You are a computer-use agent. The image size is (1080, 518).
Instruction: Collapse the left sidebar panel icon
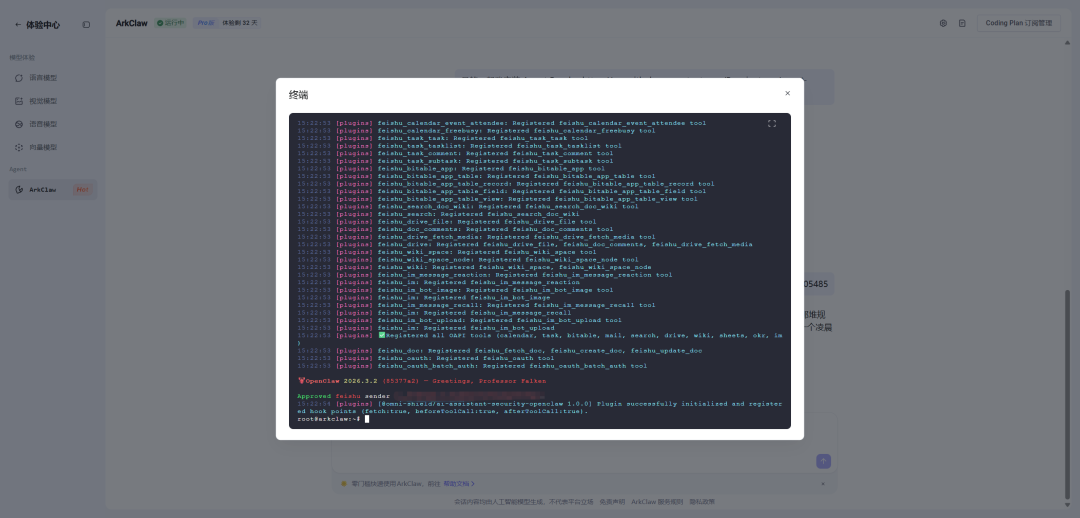click(x=86, y=25)
